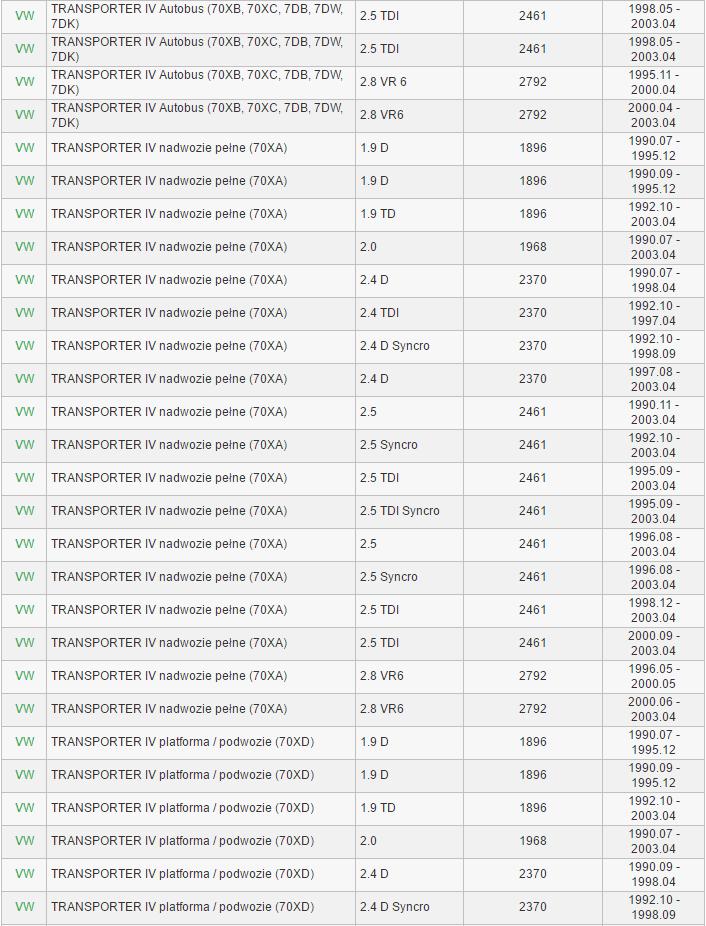Open the VW link for nadwozie pełne 2.4 TDI
Screen dimensions: 706x926
(25, 313)
